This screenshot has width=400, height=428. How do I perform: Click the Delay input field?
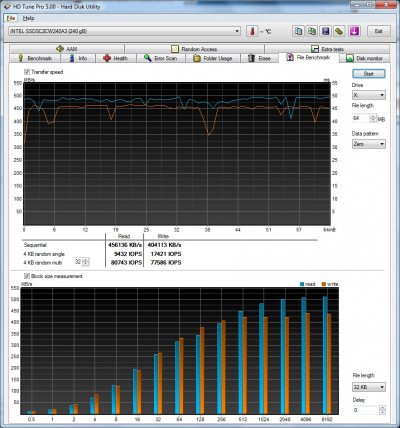(365, 410)
